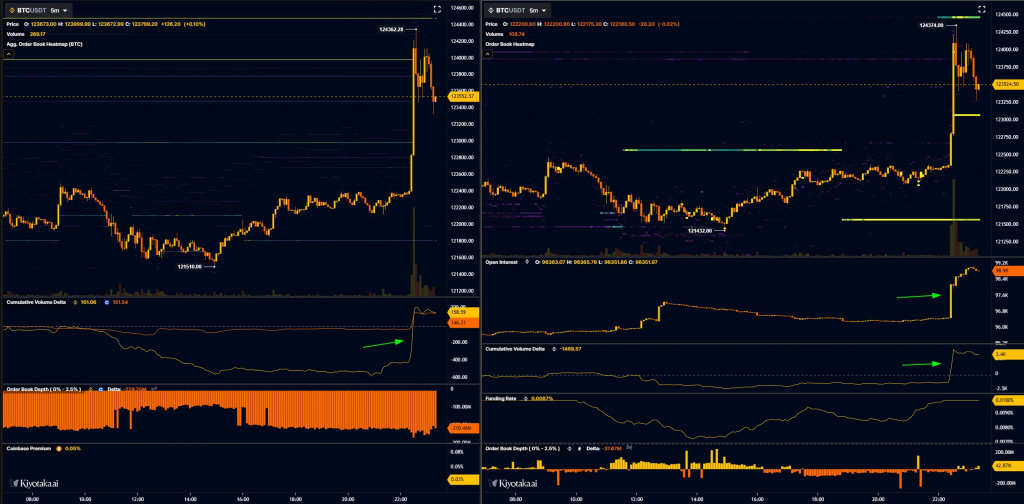Click the 124362.28 high price marker

click(x=391, y=29)
